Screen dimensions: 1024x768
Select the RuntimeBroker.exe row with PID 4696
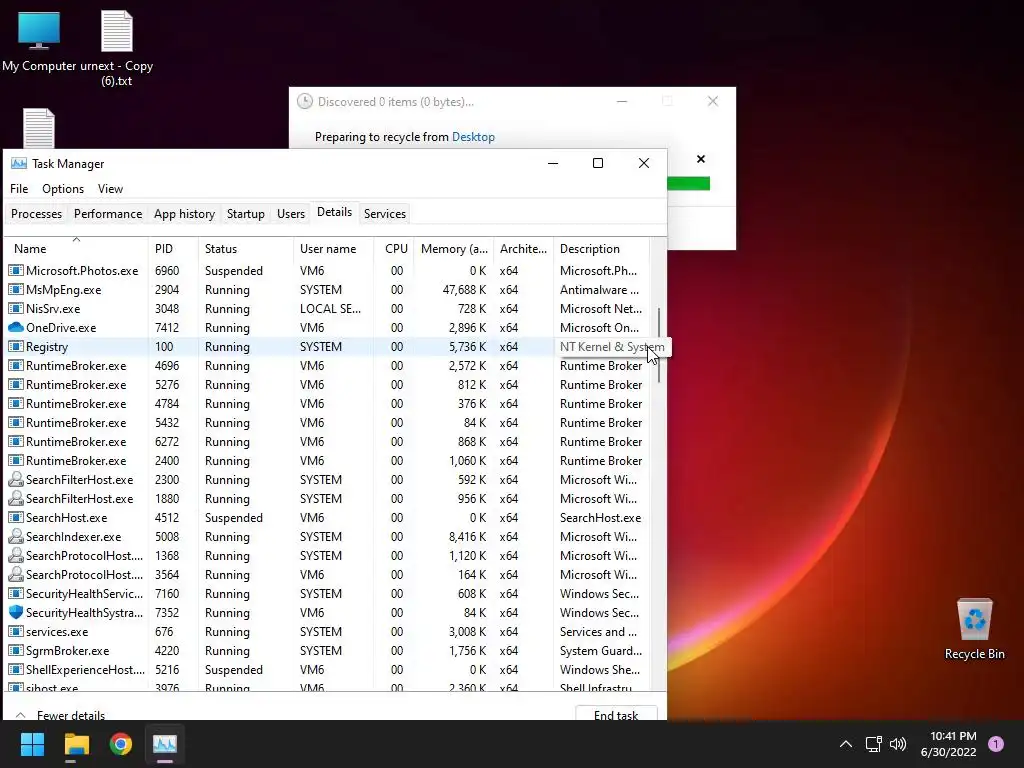point(328,366)
